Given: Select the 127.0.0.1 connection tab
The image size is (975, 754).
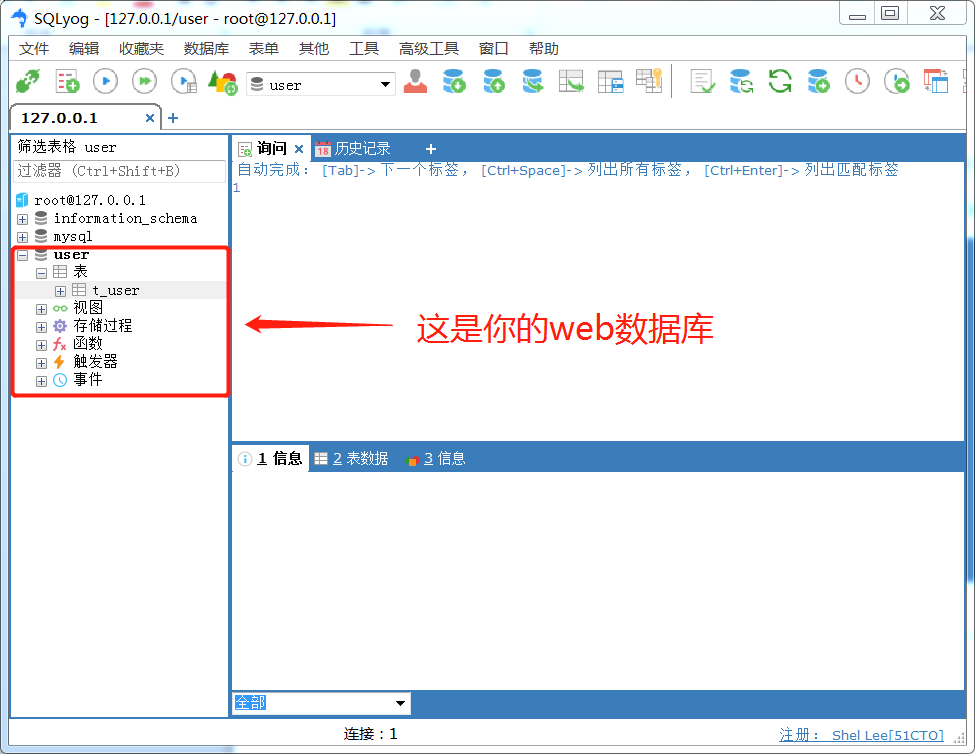Looking at the screenshot, I should pos(60,118).
